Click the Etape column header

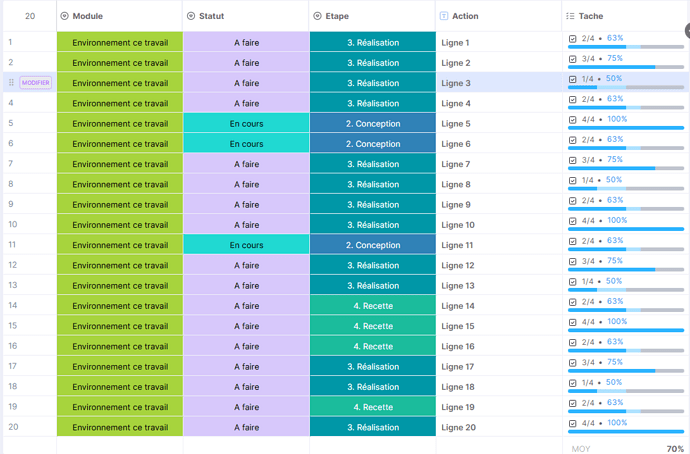click(x=372, y=16)
